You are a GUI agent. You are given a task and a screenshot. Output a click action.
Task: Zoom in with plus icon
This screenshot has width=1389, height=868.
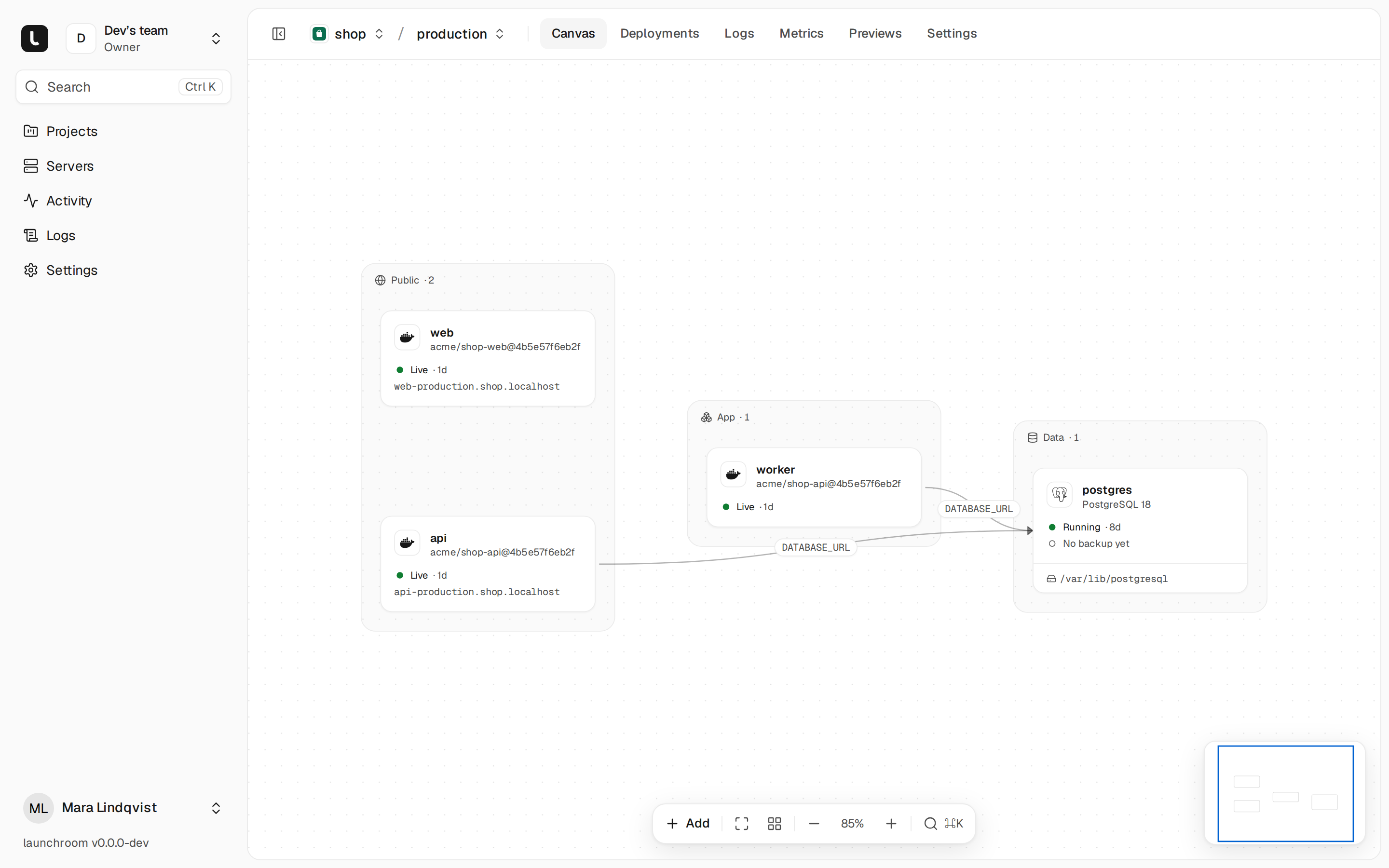(891, 824)
